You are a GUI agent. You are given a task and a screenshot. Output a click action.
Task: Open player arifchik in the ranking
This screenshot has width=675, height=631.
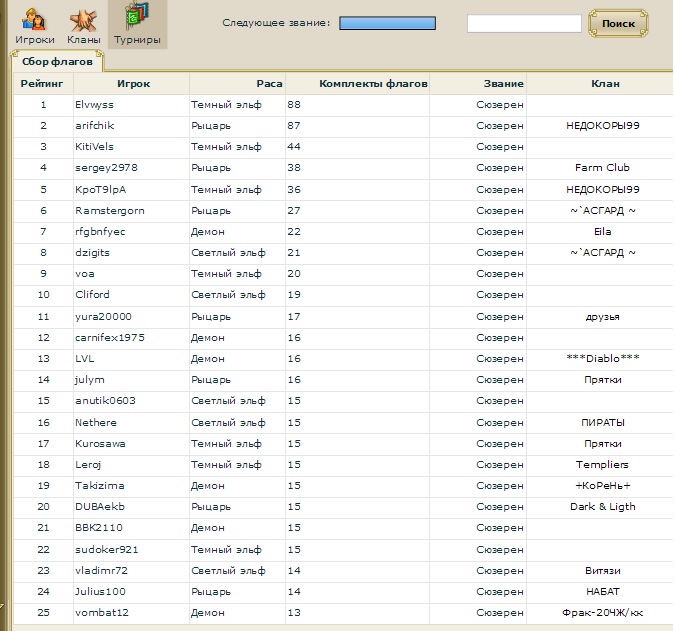pos(94,126)
